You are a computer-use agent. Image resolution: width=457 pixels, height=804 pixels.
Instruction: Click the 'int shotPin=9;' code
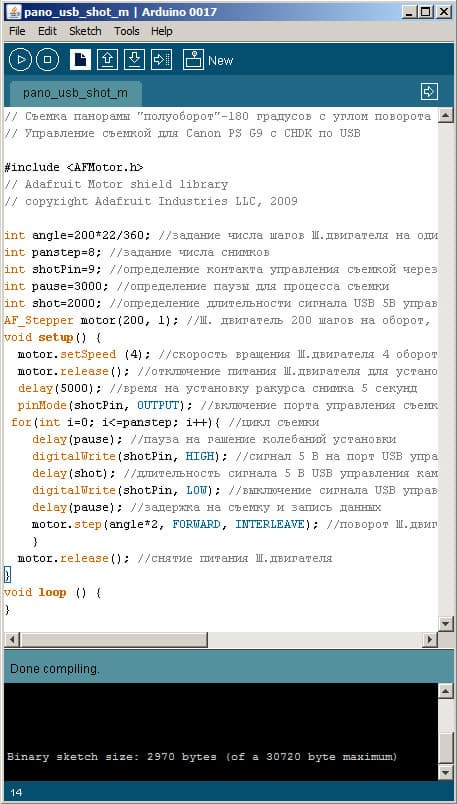click(53, 269)
